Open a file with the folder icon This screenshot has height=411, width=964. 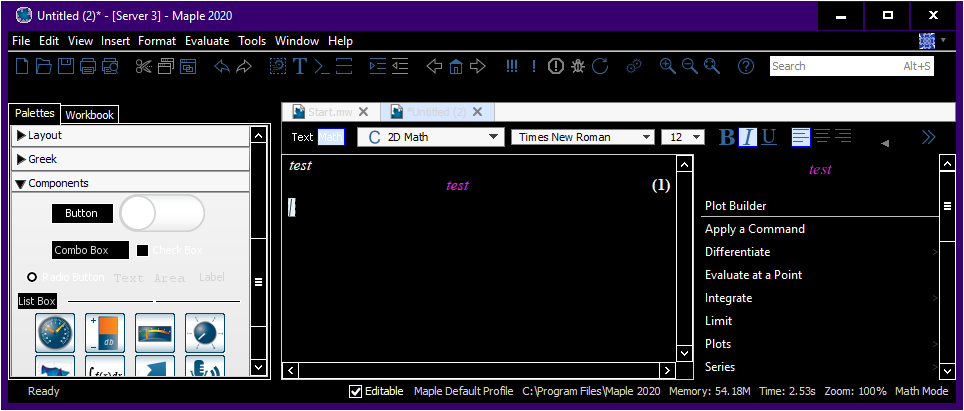click(44, 66)
